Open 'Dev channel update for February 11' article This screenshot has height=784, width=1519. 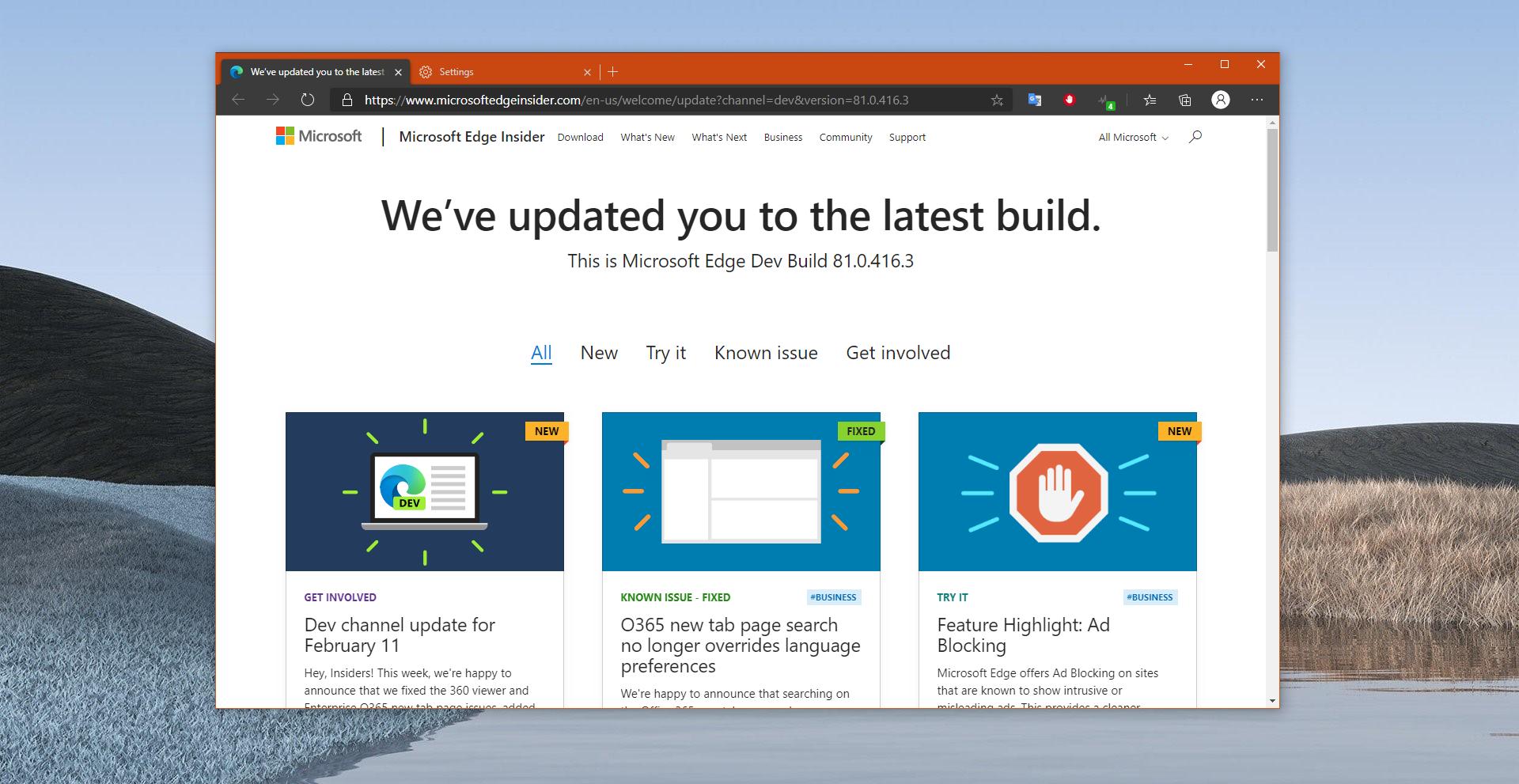tap(400, 635)
